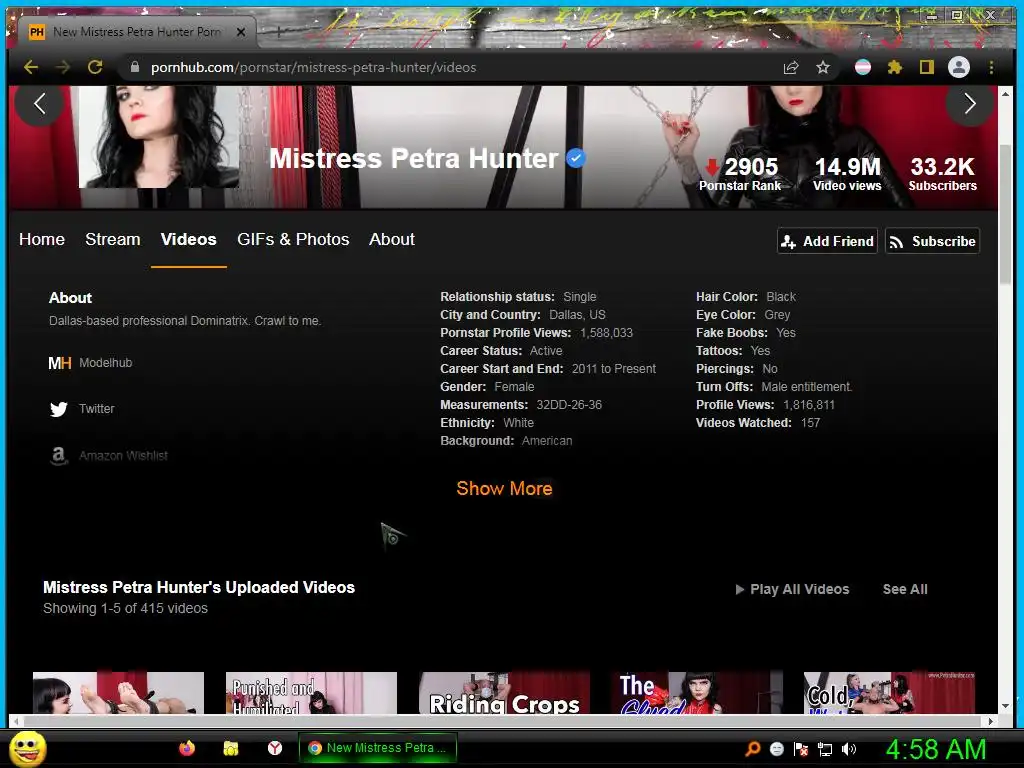Image resolution: width=1024 pixels, height=768 pixels.
Task: Click the vertical scrollbar down arrow
Action: tap(1005, 706)
